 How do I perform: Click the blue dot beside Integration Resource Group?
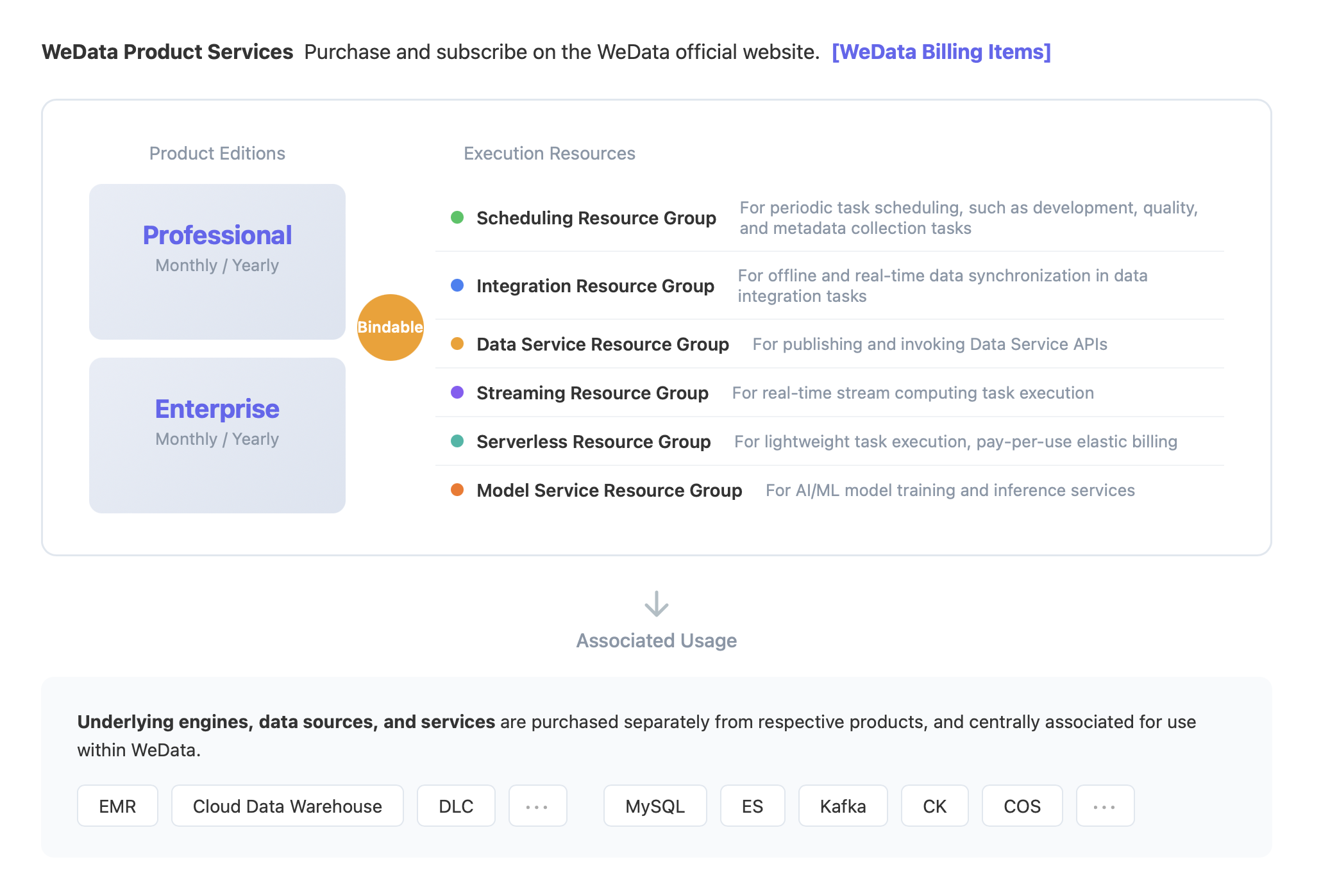(x=457, y=285)
